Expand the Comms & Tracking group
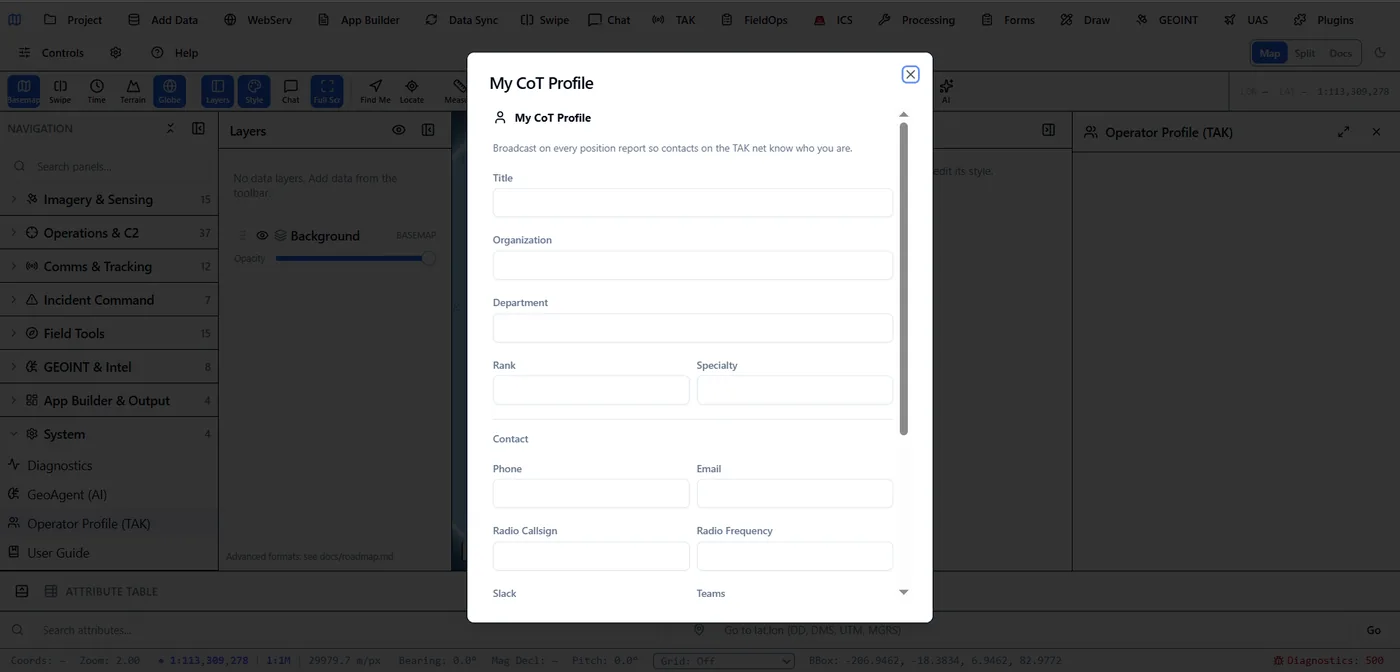Screen dimensions: 1400x672 109,267
